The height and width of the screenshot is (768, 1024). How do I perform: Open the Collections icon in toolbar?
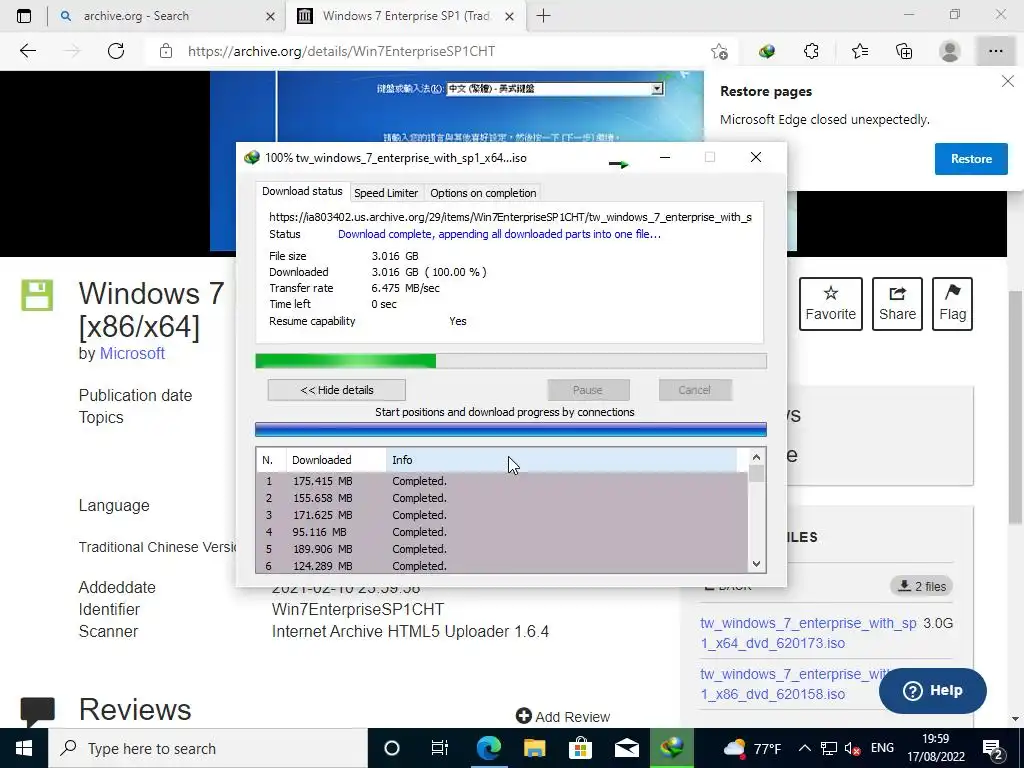coord(904,51)
